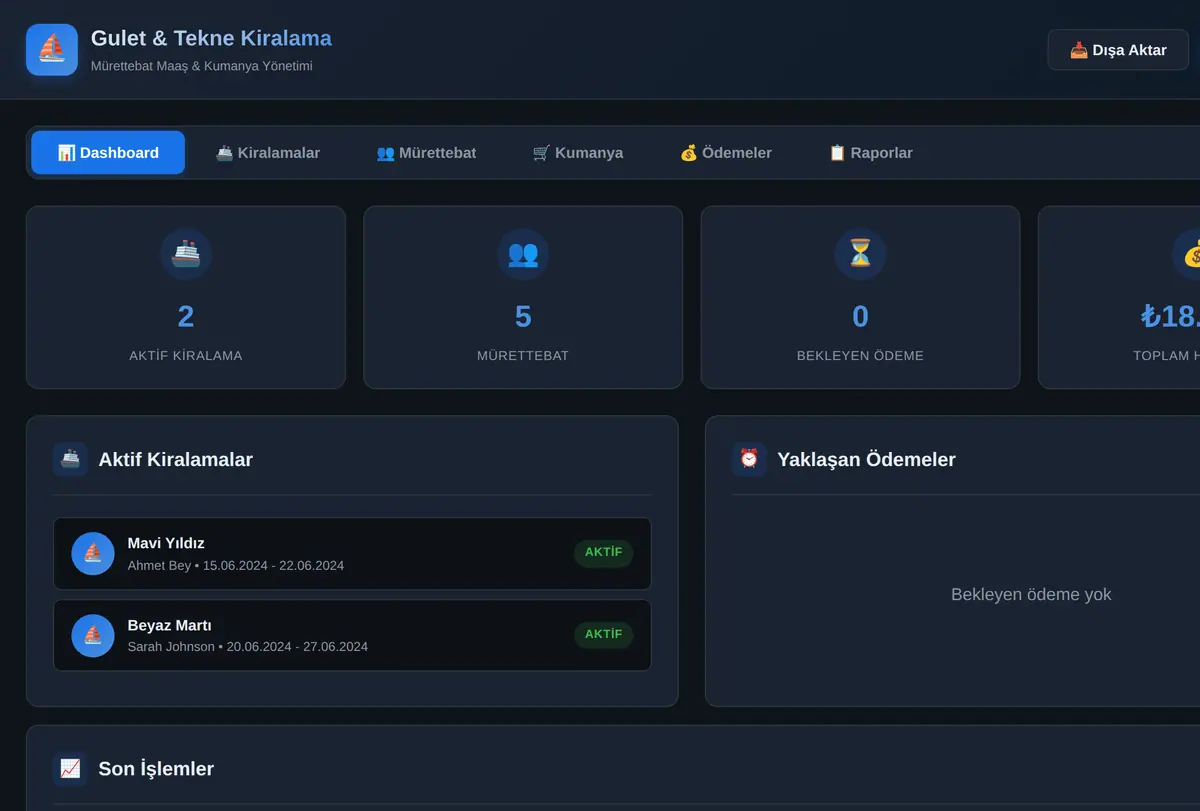Click the AKTİF badge on Beyaz Martı
Screen dimensions: 1200x811
(603, 635)
